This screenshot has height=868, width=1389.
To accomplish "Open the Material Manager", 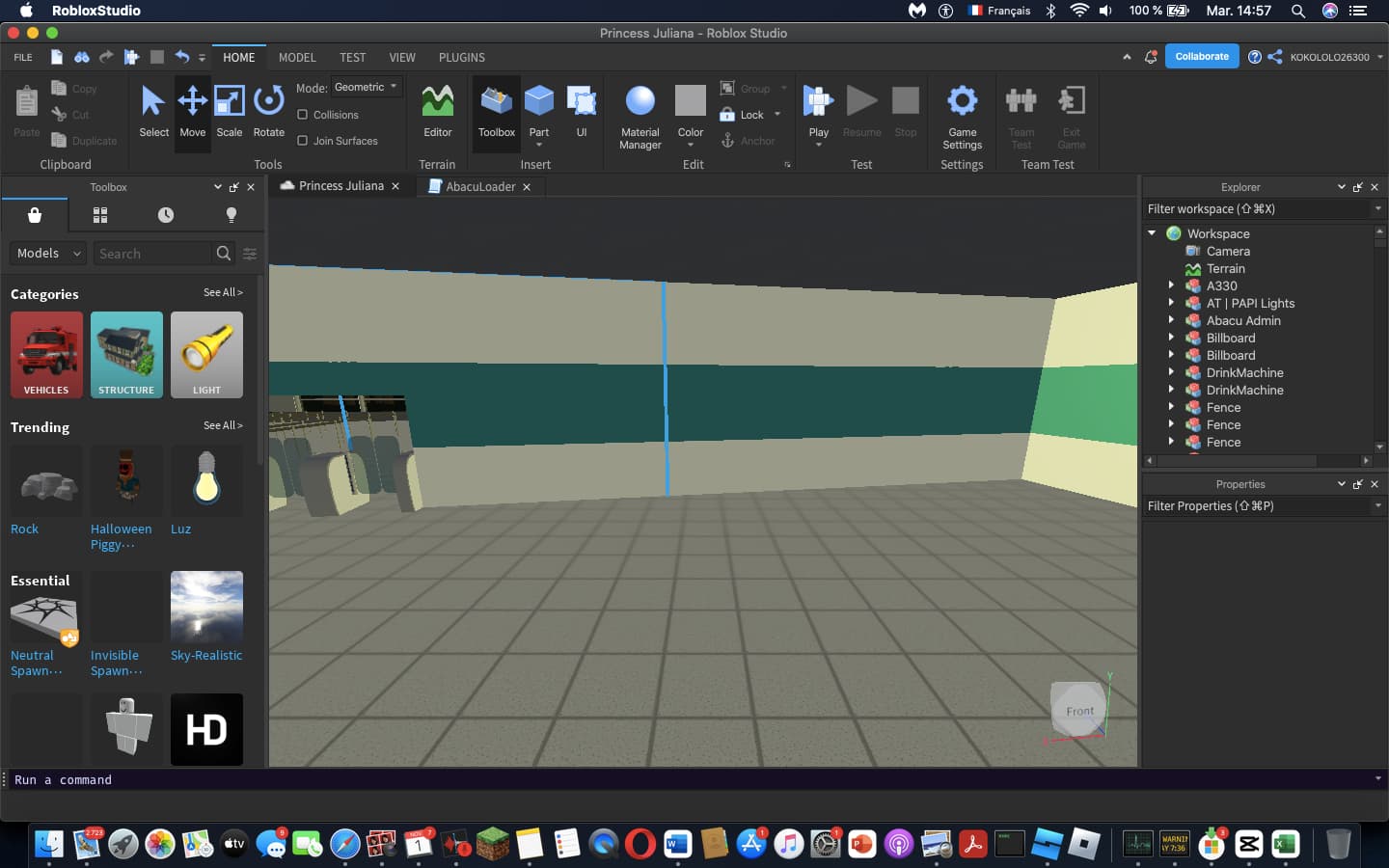I will click(x=640, y=117).
